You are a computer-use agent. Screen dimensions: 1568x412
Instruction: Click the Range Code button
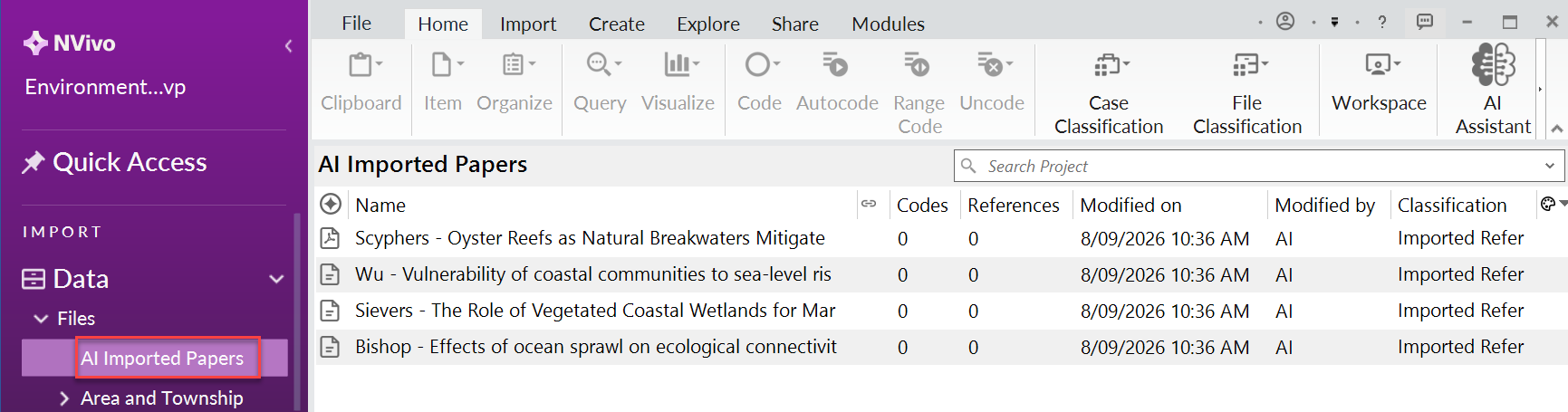(919, 92)
